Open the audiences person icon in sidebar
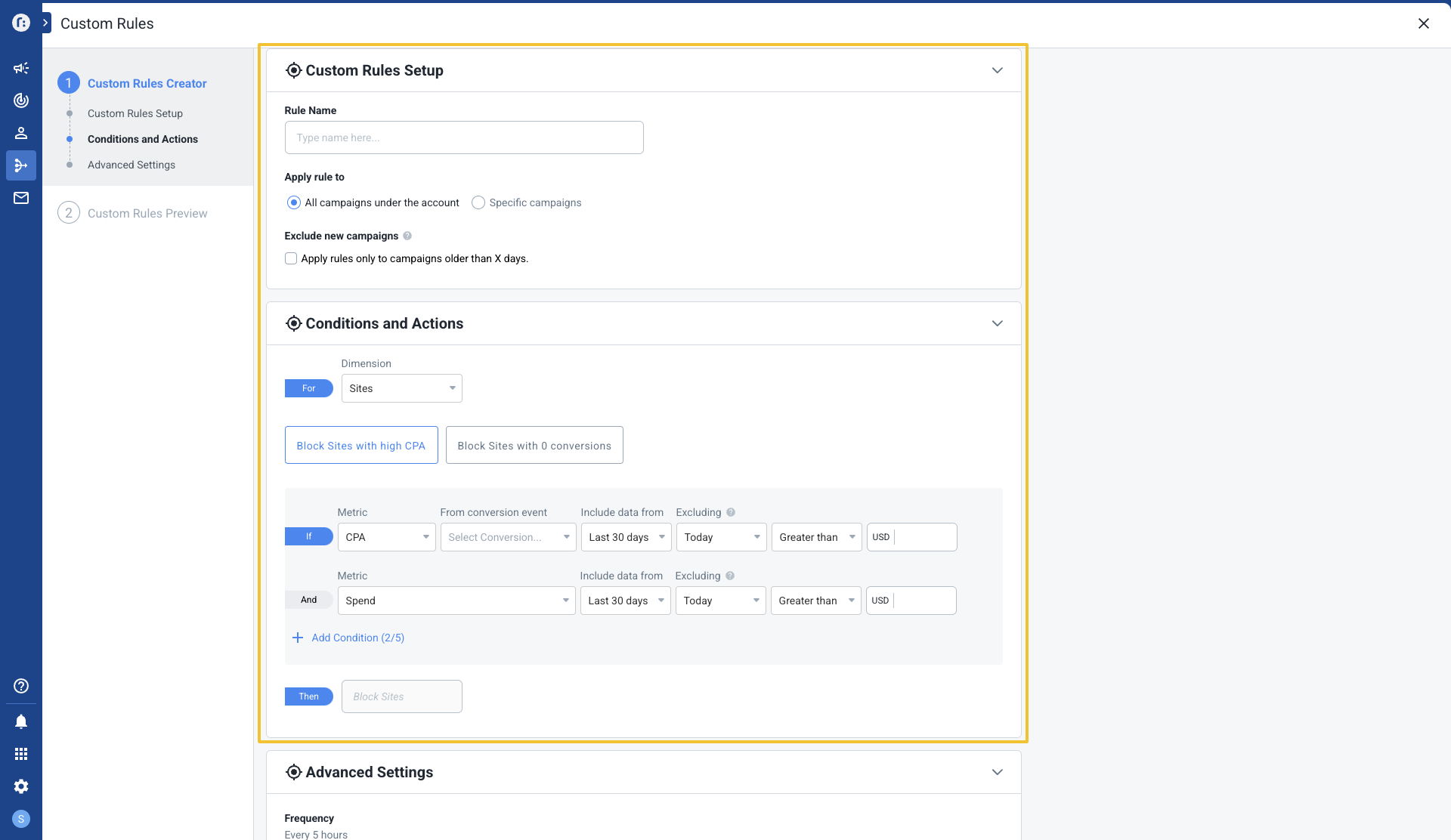 click(x=21, y=133)
